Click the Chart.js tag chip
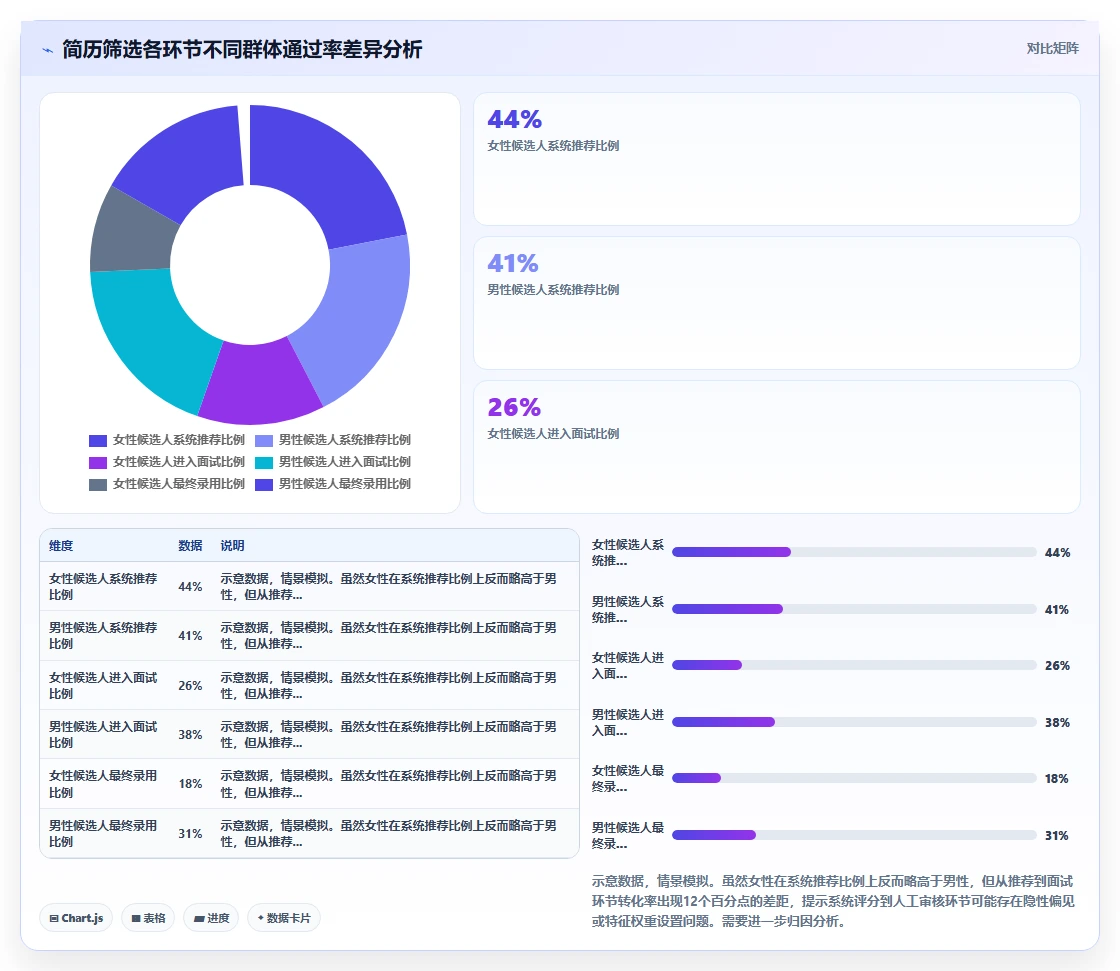This screenshot has height=971, width=1120. (76, 918)
